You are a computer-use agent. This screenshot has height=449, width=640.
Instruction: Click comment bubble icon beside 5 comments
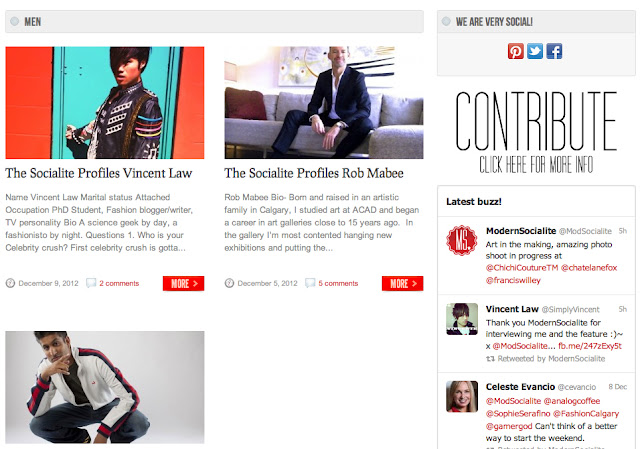(x=310, y=283)
